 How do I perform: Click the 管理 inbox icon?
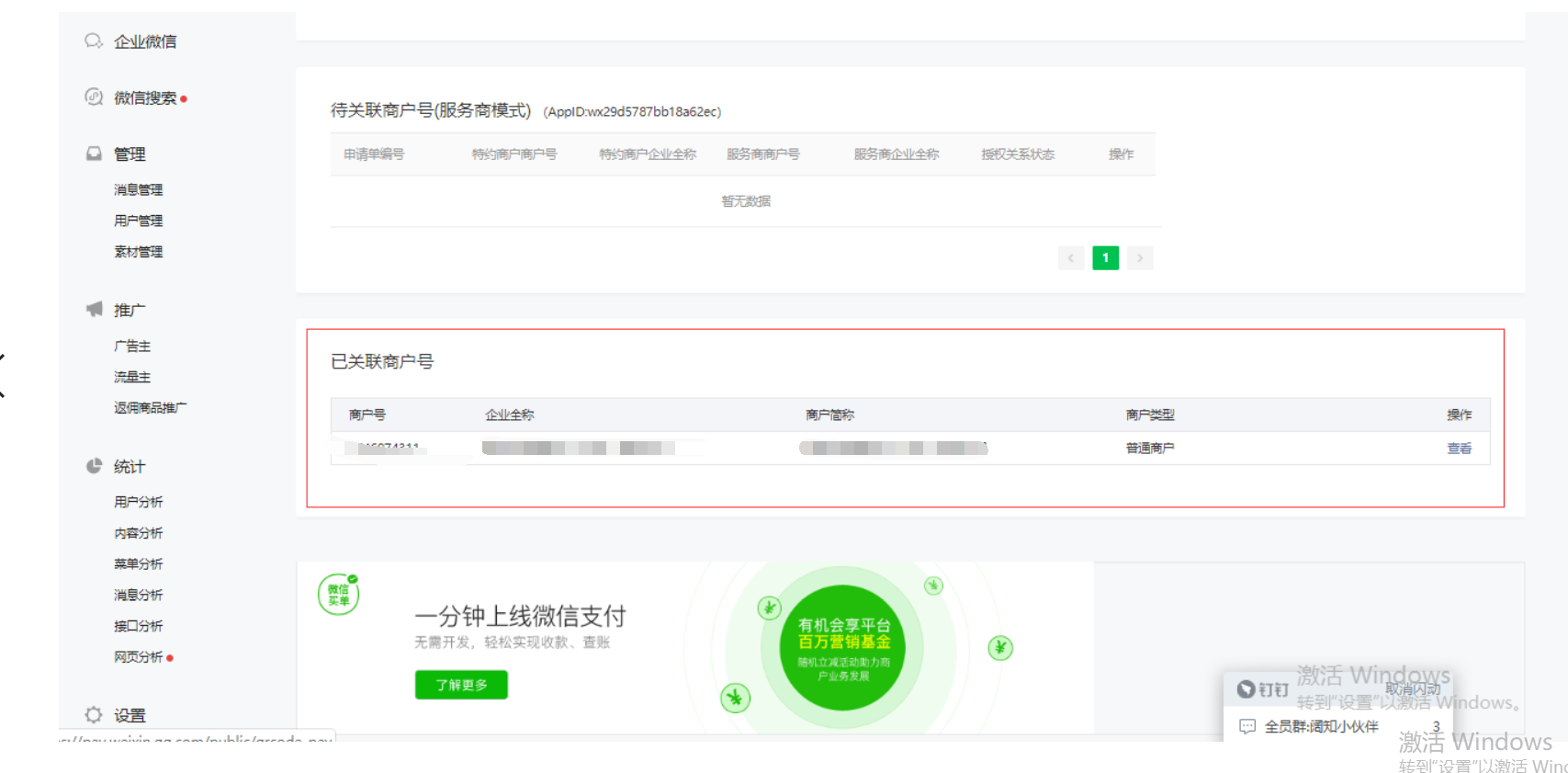tap(93, 153)
